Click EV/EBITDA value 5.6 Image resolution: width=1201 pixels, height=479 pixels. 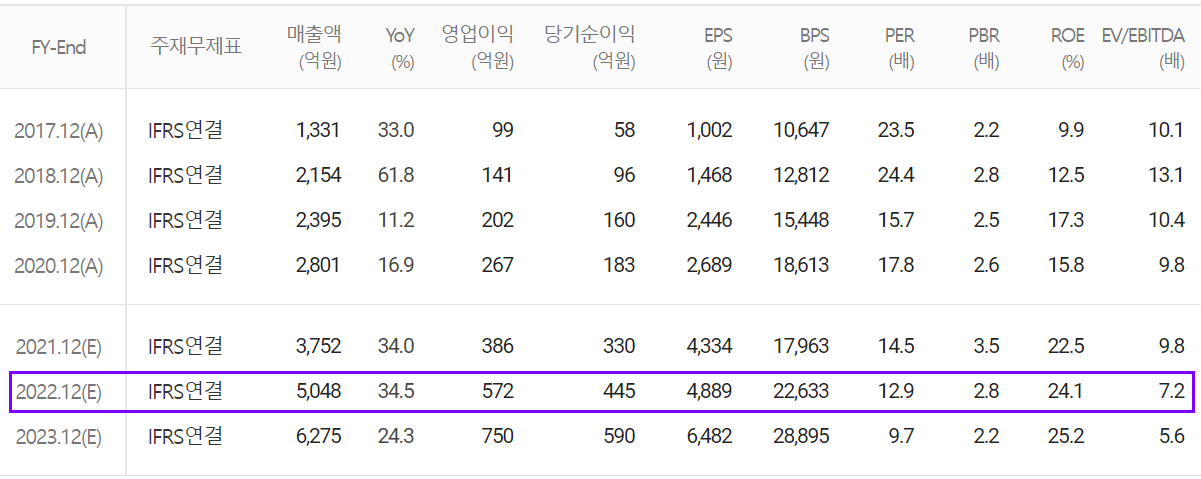click(1173, 436)
